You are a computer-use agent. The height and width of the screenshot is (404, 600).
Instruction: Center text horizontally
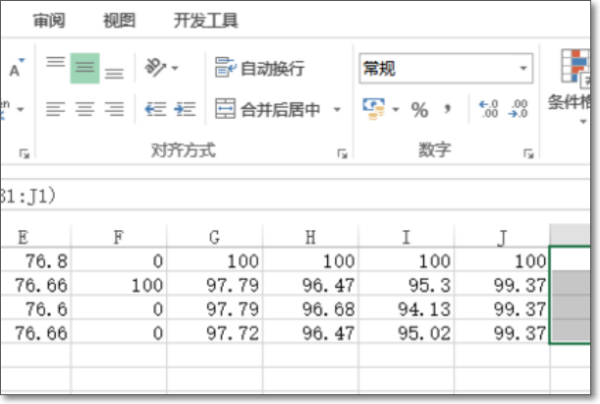(85, 109)
